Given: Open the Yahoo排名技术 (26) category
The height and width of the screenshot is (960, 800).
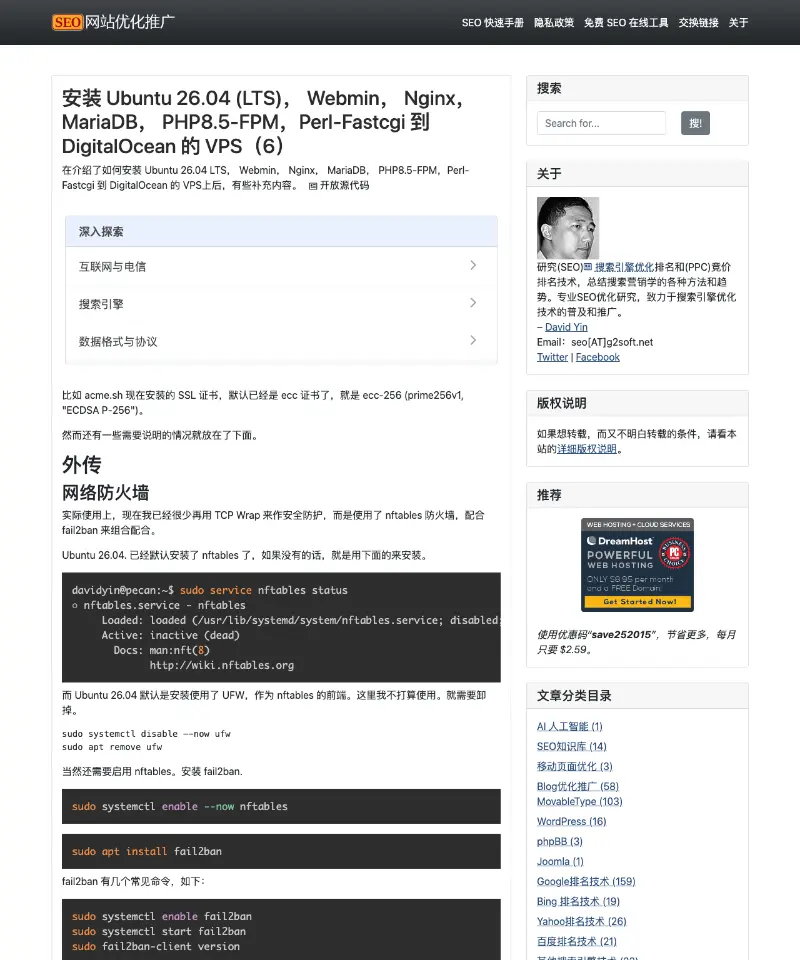Looking at the screenshot, I should pyautogui.click(x=581, y=921).
